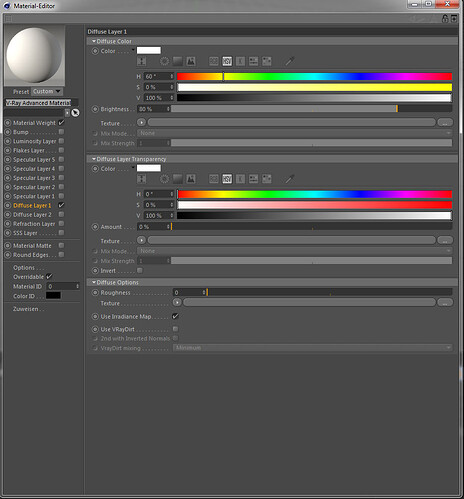Open Transparency texture arrow menu
The height and width of the screenshot is (499, 464).
tap(141, 240)
